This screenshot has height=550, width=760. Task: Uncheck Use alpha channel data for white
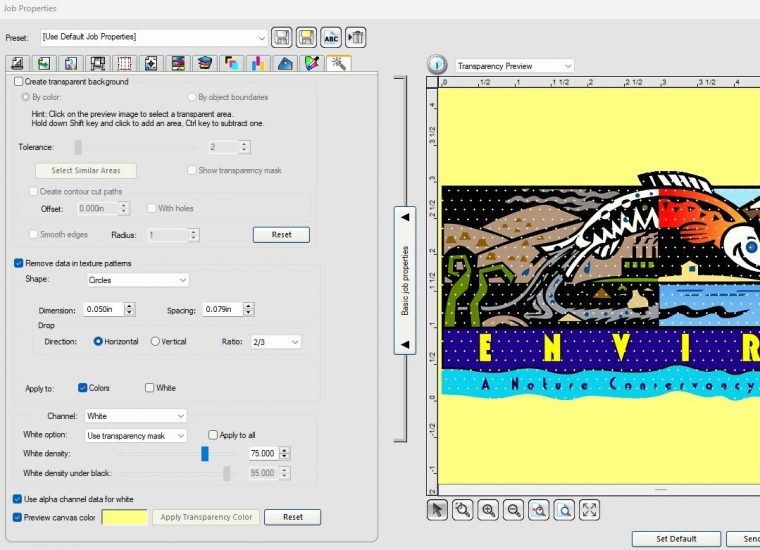pos(17,499)
